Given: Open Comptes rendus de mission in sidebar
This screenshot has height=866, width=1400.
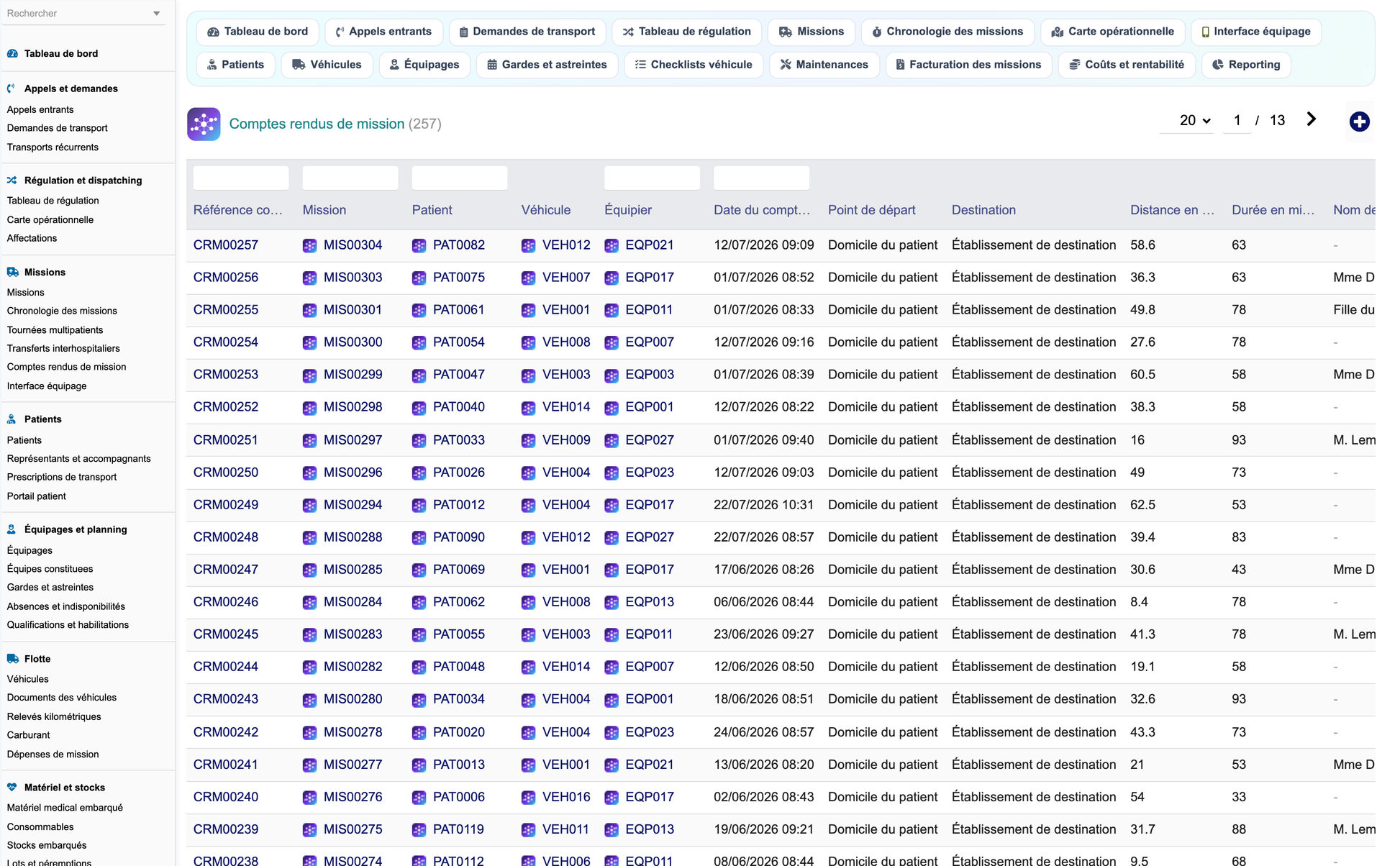Looking at the screenshot, I should [x=66, y=367].
